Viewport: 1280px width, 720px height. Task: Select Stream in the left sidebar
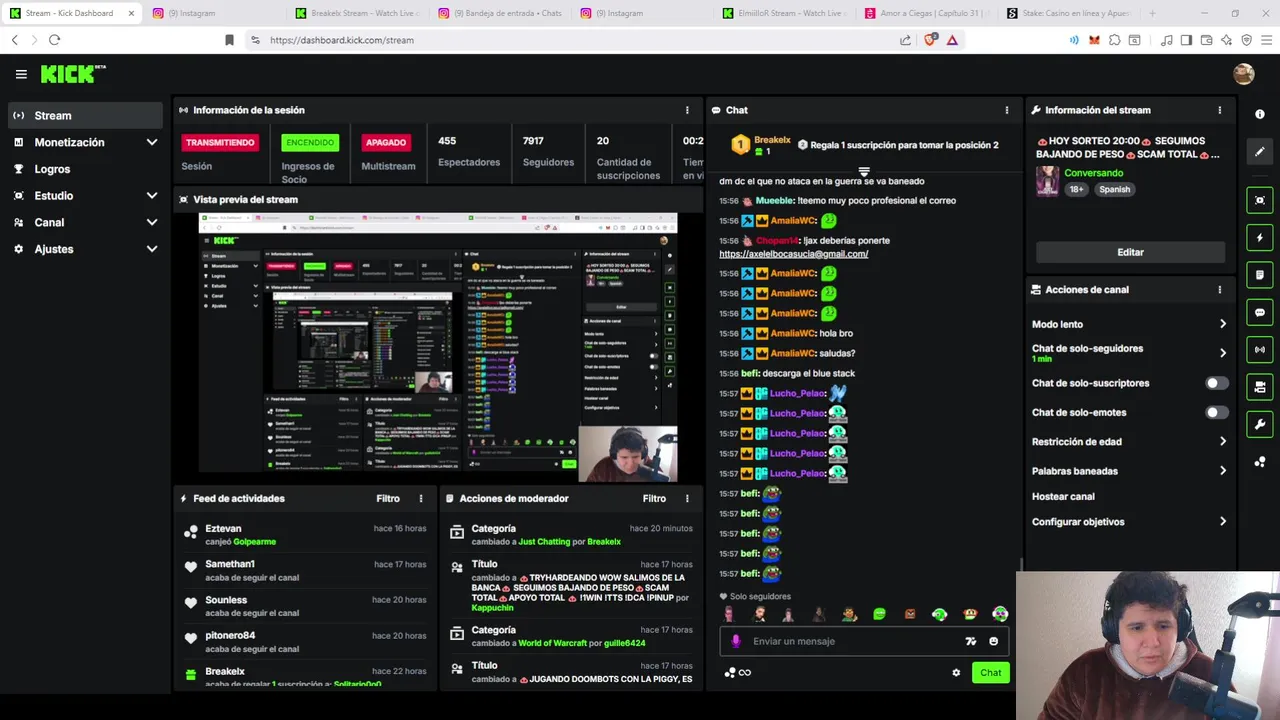point(85,115)
